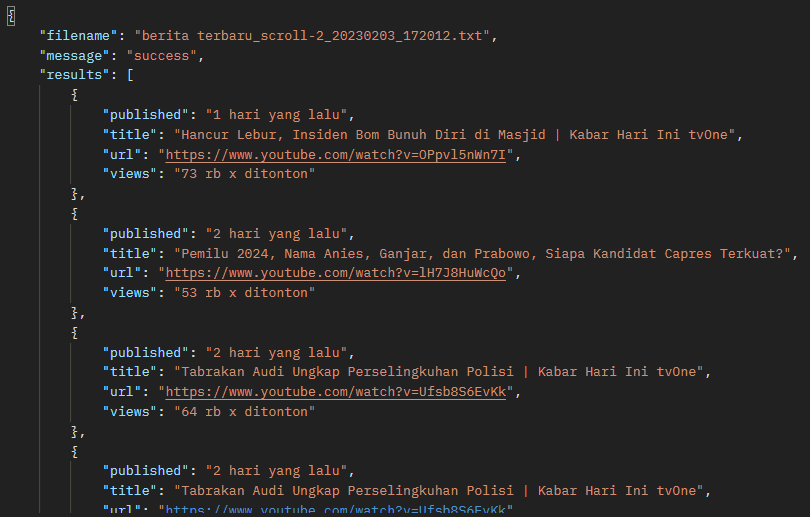
Task: Click the results array opening bracket
Action: tap(130, 75)
